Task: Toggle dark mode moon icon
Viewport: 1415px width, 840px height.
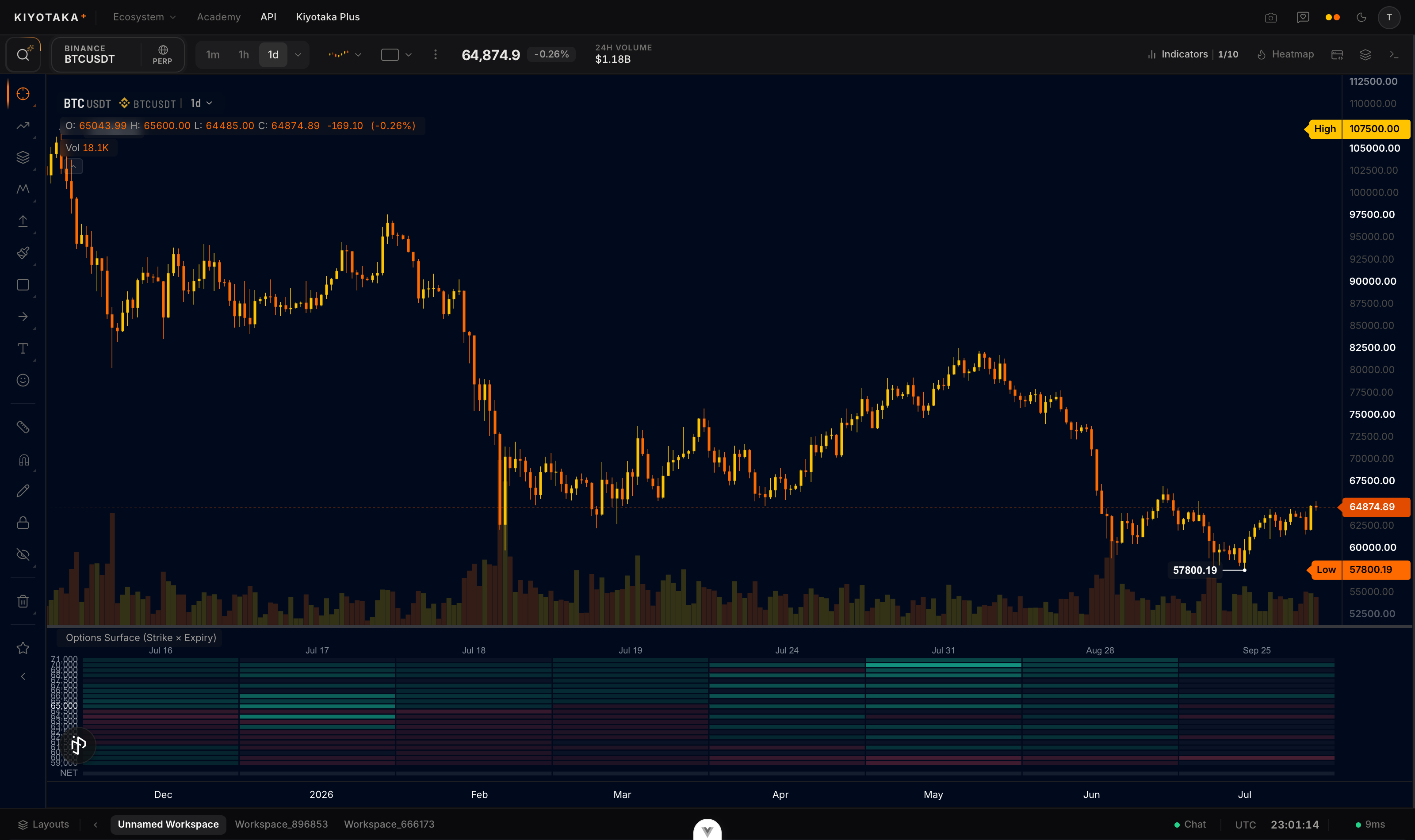Action: (1361, 18)
